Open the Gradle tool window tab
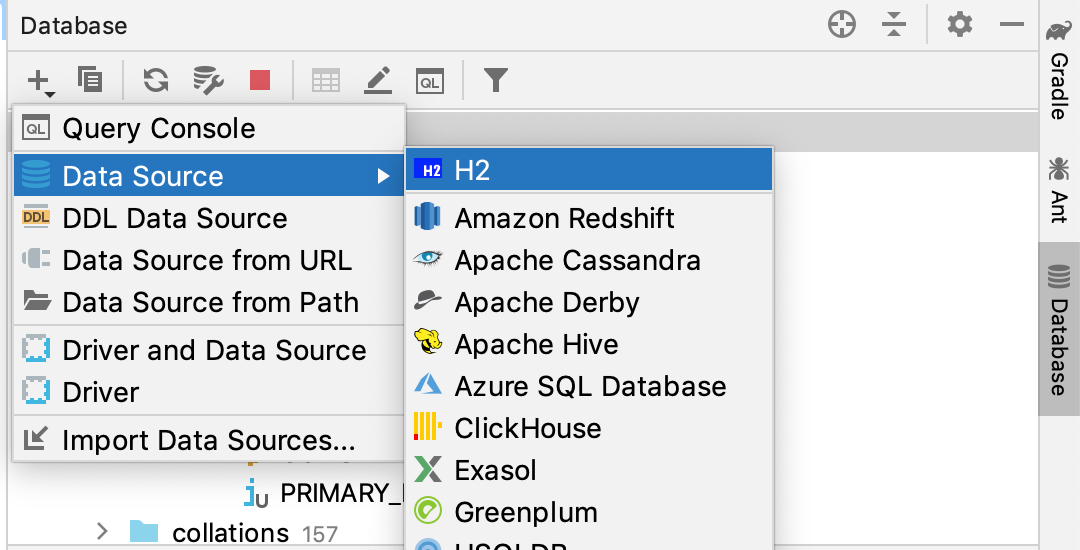1080x550 pixels. (x=1059, y=70)
